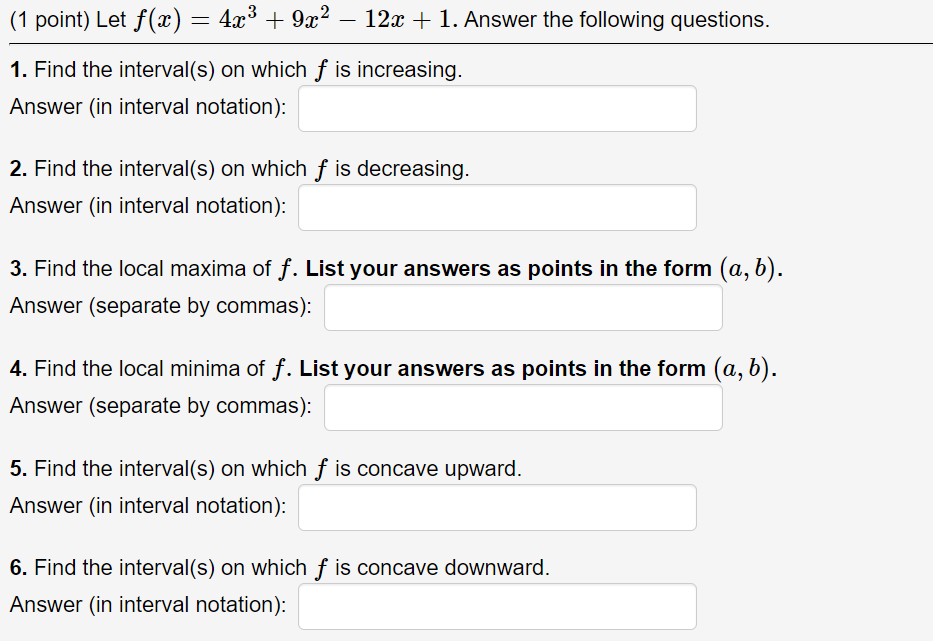933x641 pixels.
Task: Activate the question 4 answer input
Action: click(x=522, y=406)
